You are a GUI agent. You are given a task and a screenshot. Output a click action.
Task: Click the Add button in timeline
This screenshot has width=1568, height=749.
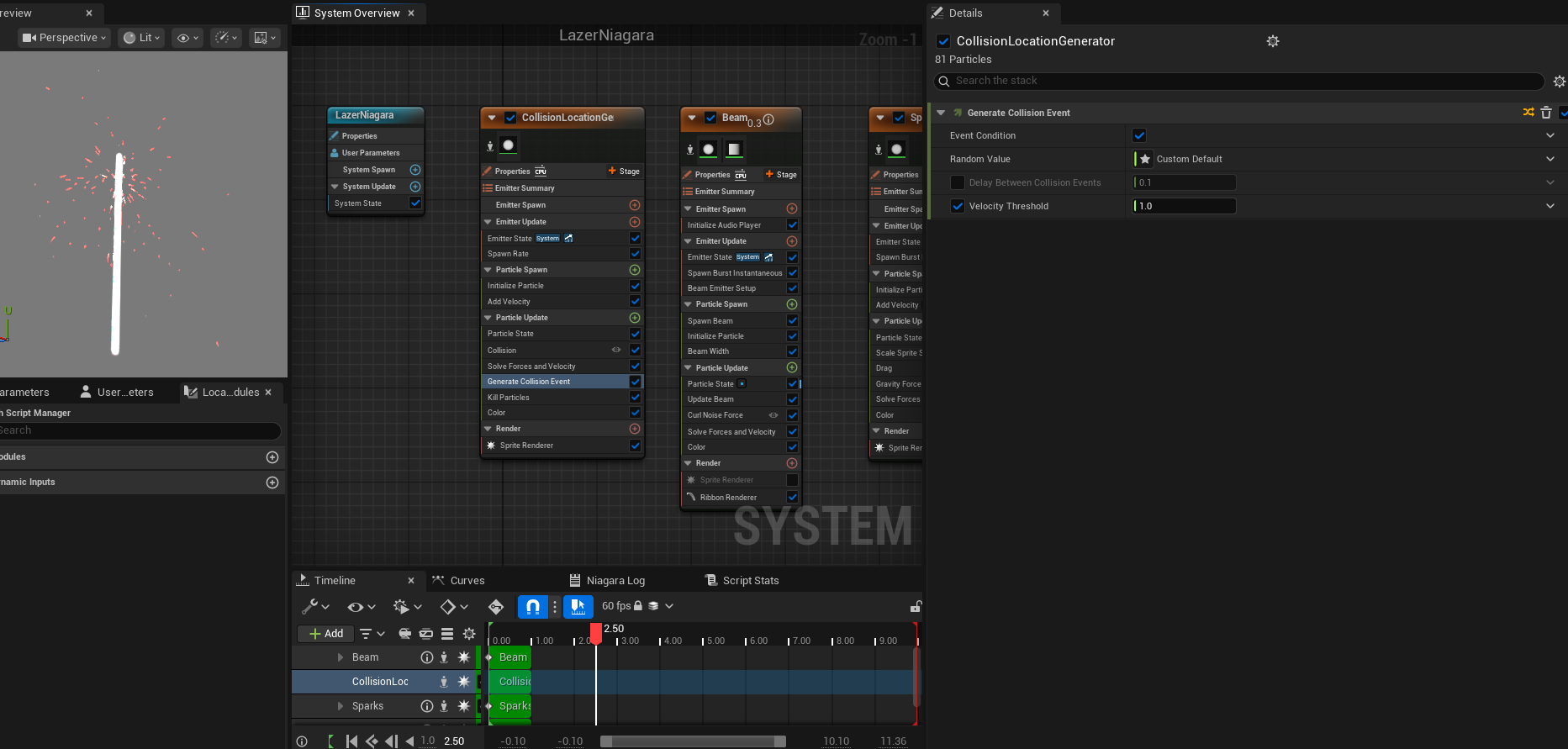point(326,634)
